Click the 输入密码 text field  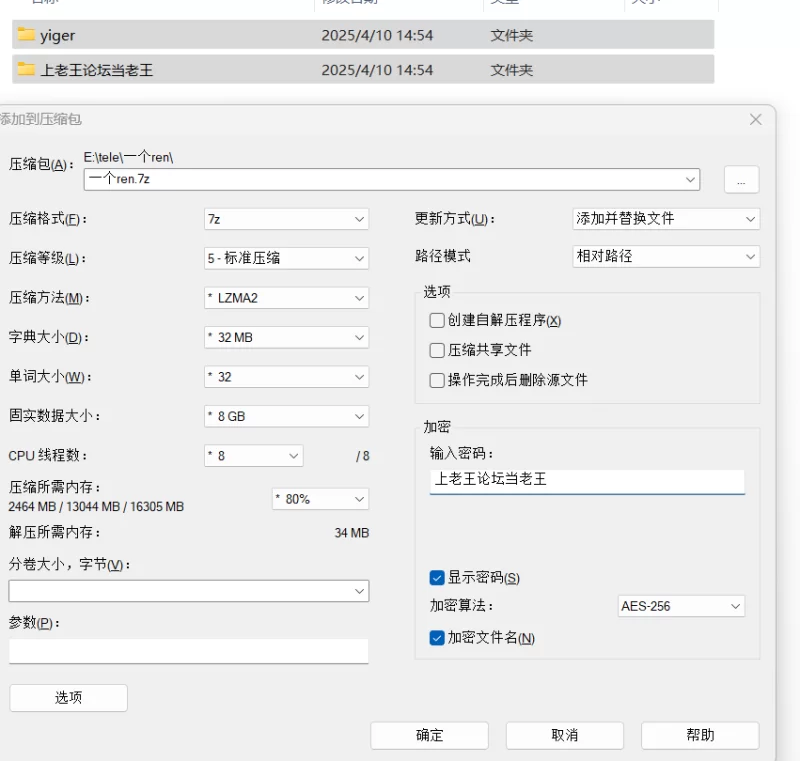[x=587, y=480]
